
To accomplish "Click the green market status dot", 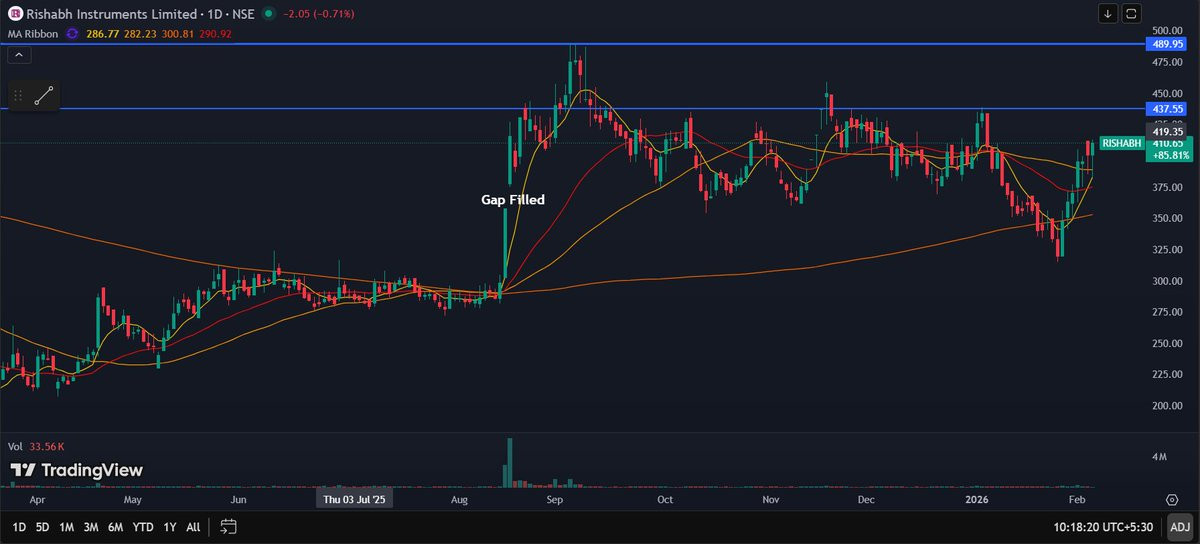I will [x=268, y=14].
